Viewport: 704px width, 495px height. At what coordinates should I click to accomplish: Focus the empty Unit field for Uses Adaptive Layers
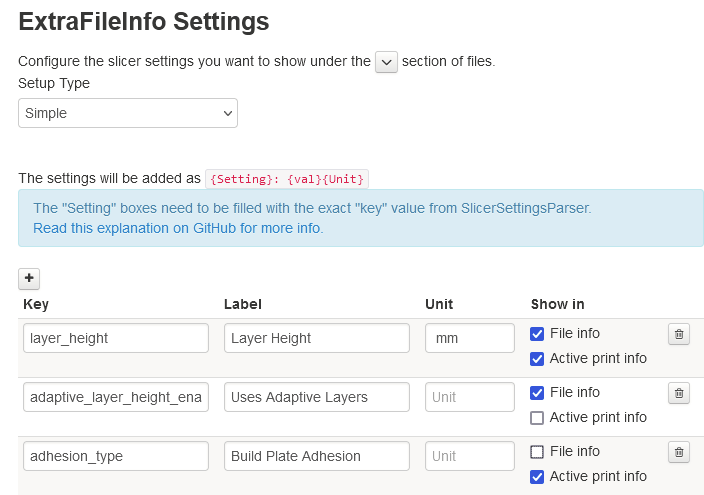point(470,397)
